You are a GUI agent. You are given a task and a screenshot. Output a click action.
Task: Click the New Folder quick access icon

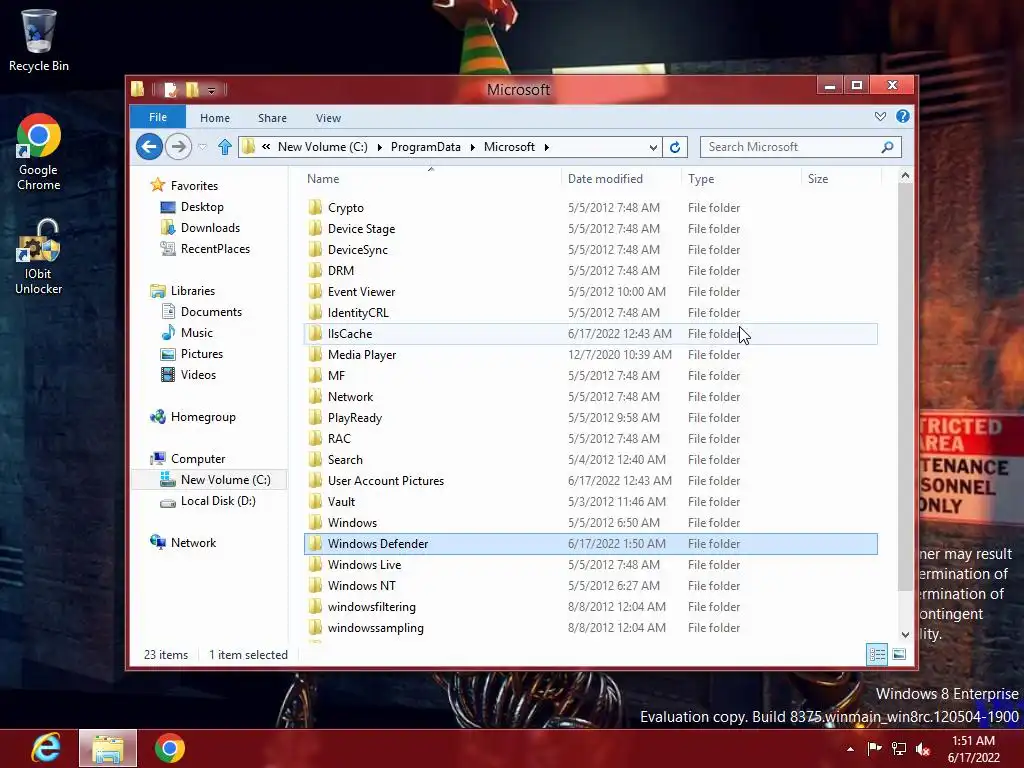[x=192, y=89]
